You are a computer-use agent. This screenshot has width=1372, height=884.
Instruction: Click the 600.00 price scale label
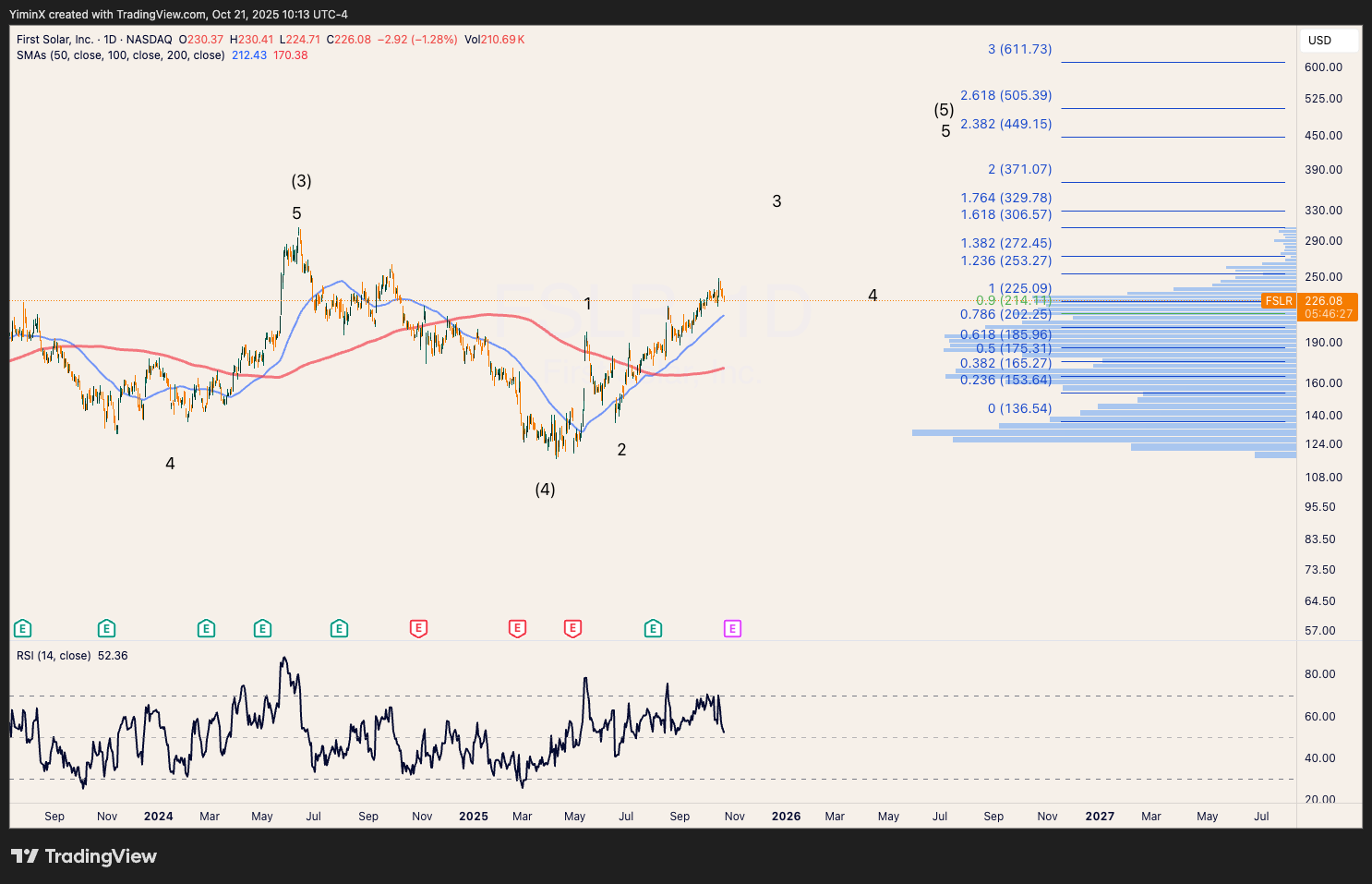click(x=1323, y=67)
